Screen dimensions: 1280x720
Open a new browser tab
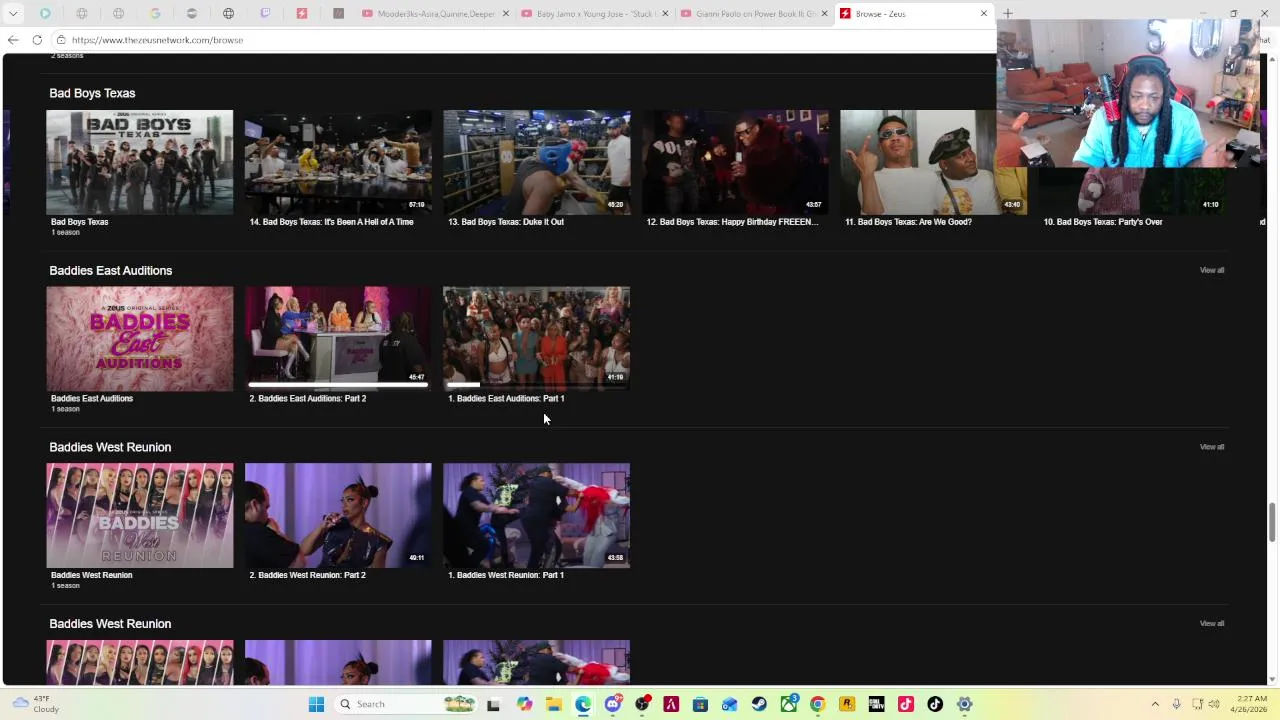click(x=1007, y=14)
